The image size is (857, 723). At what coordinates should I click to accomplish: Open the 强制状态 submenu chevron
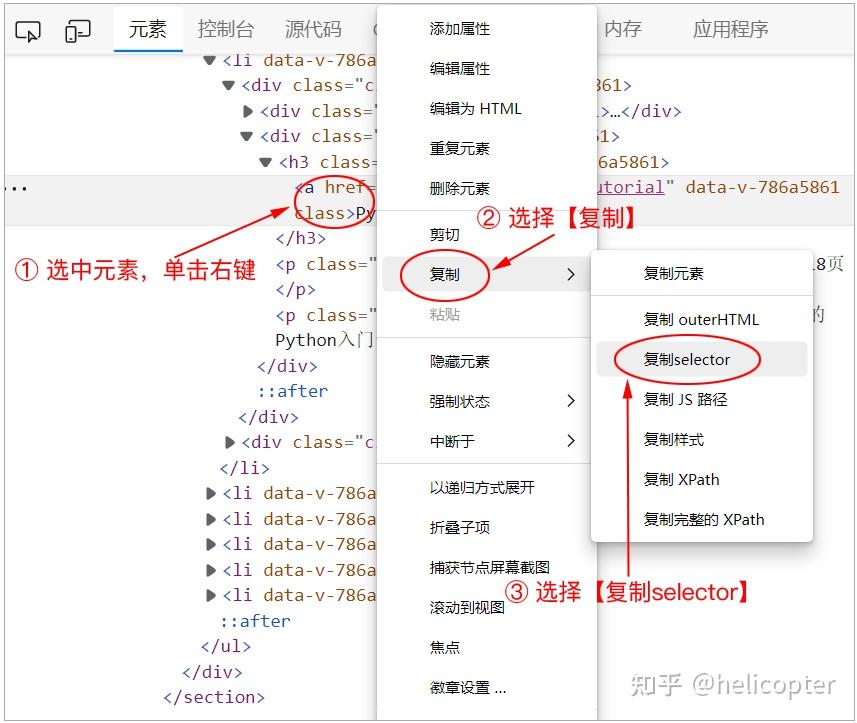[572, 401]
